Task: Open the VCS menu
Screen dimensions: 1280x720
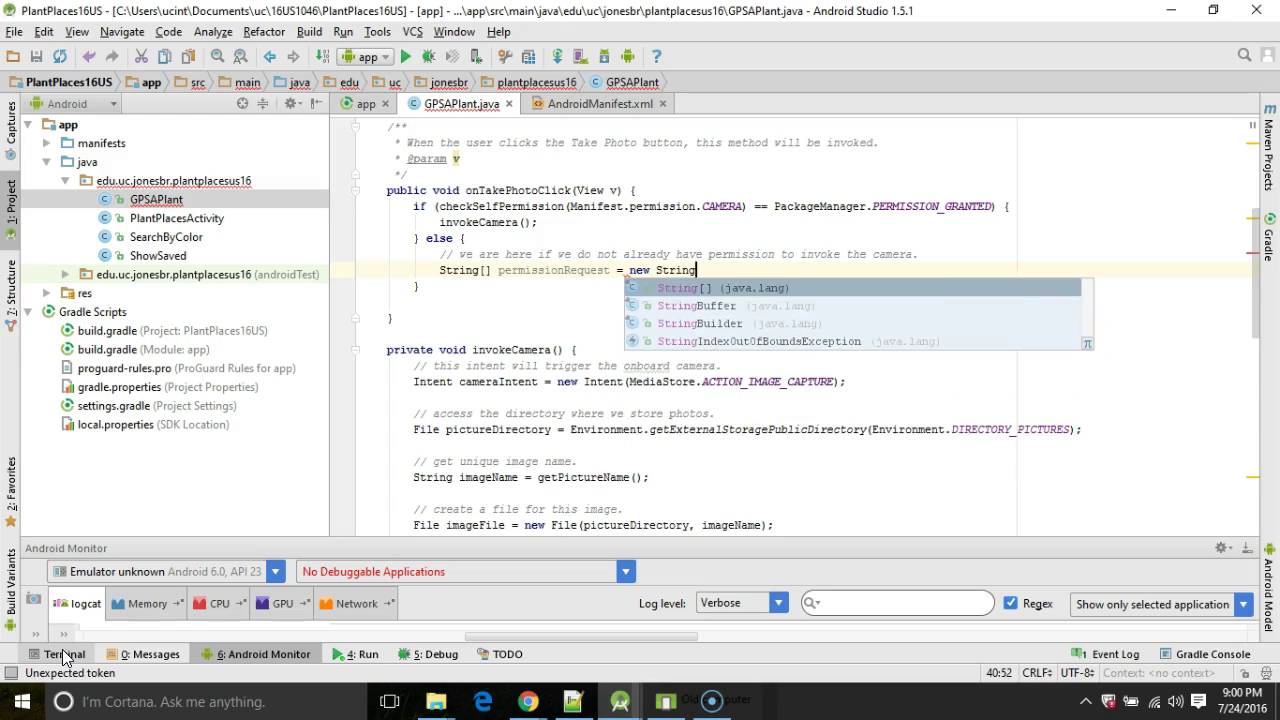Action: [412, 32]
